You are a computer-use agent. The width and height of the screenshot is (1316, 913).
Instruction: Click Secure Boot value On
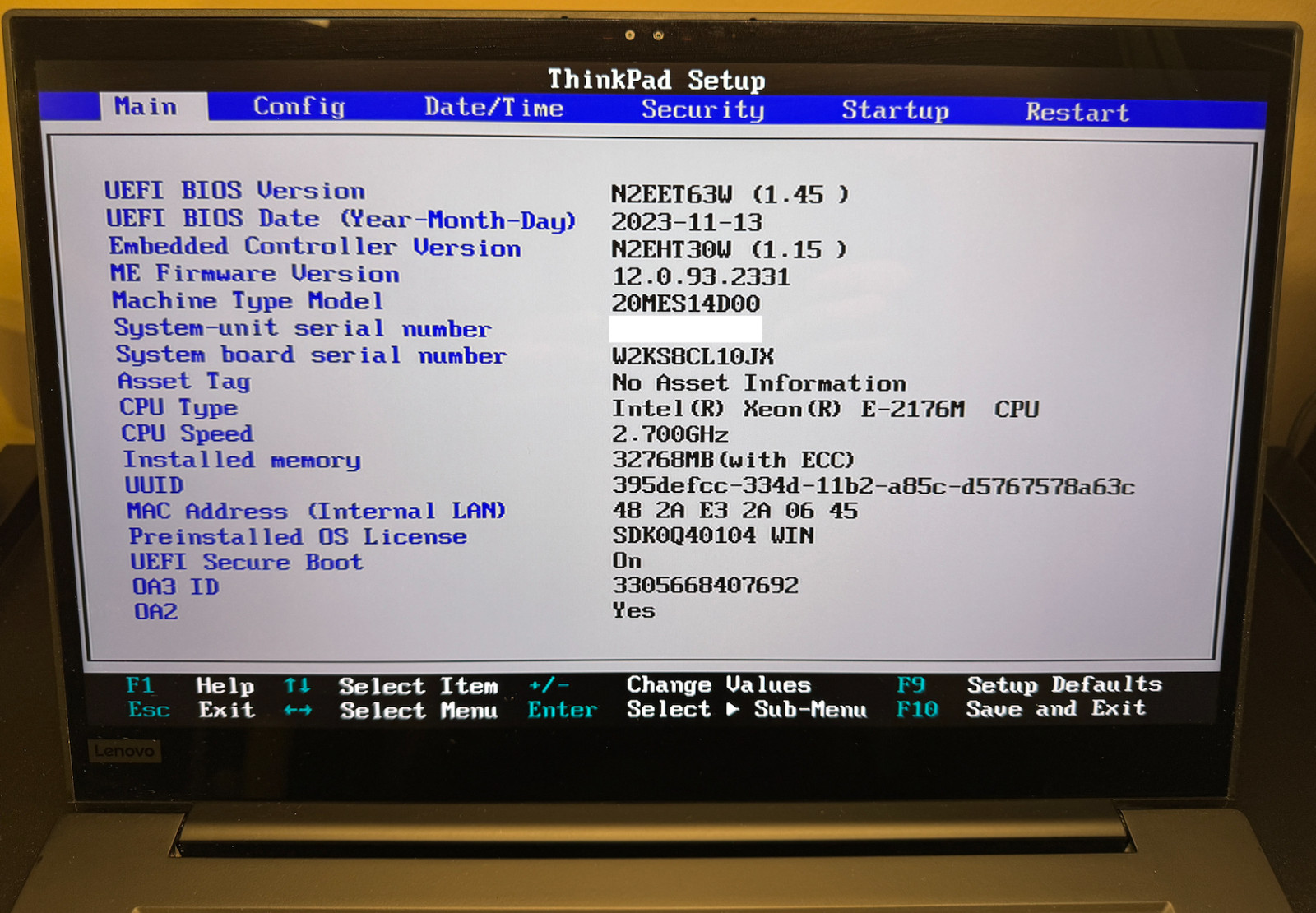[x=627, y=561]
